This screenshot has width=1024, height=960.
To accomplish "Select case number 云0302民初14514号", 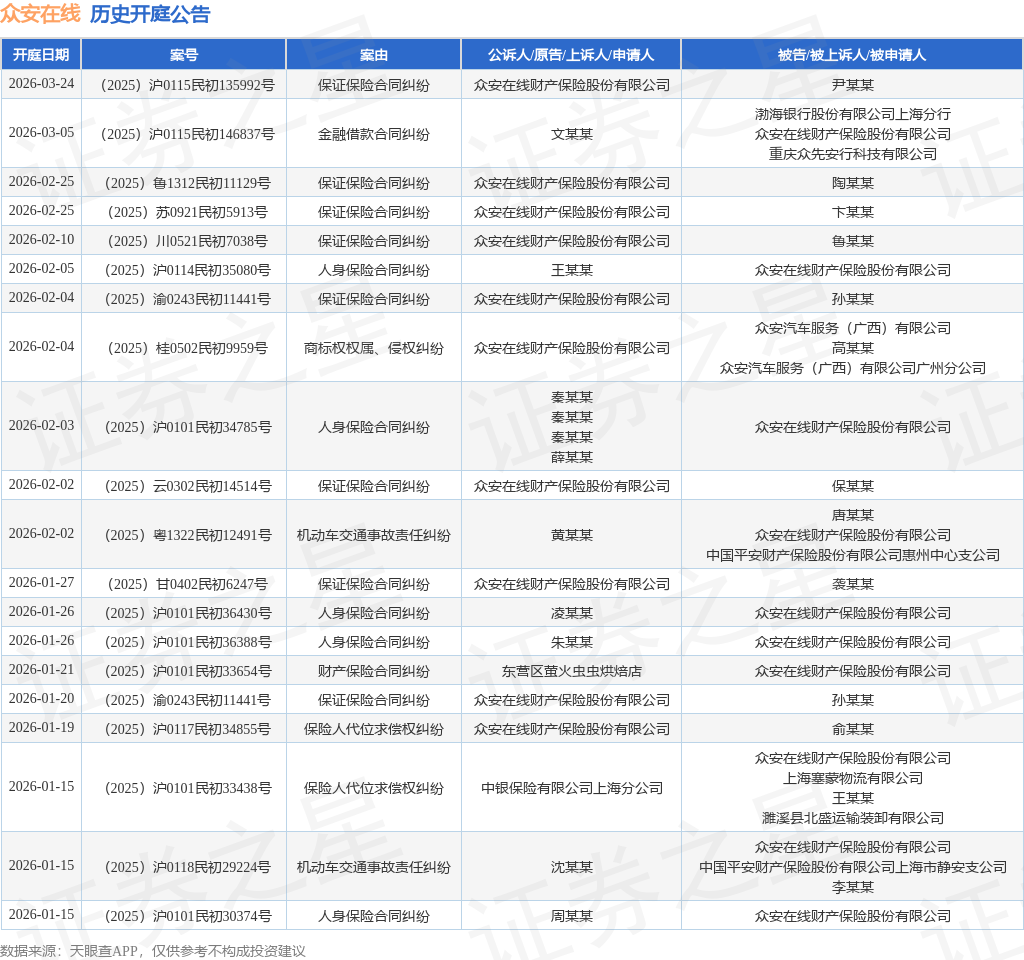I will pyautogui.click(x=187, y=486).
